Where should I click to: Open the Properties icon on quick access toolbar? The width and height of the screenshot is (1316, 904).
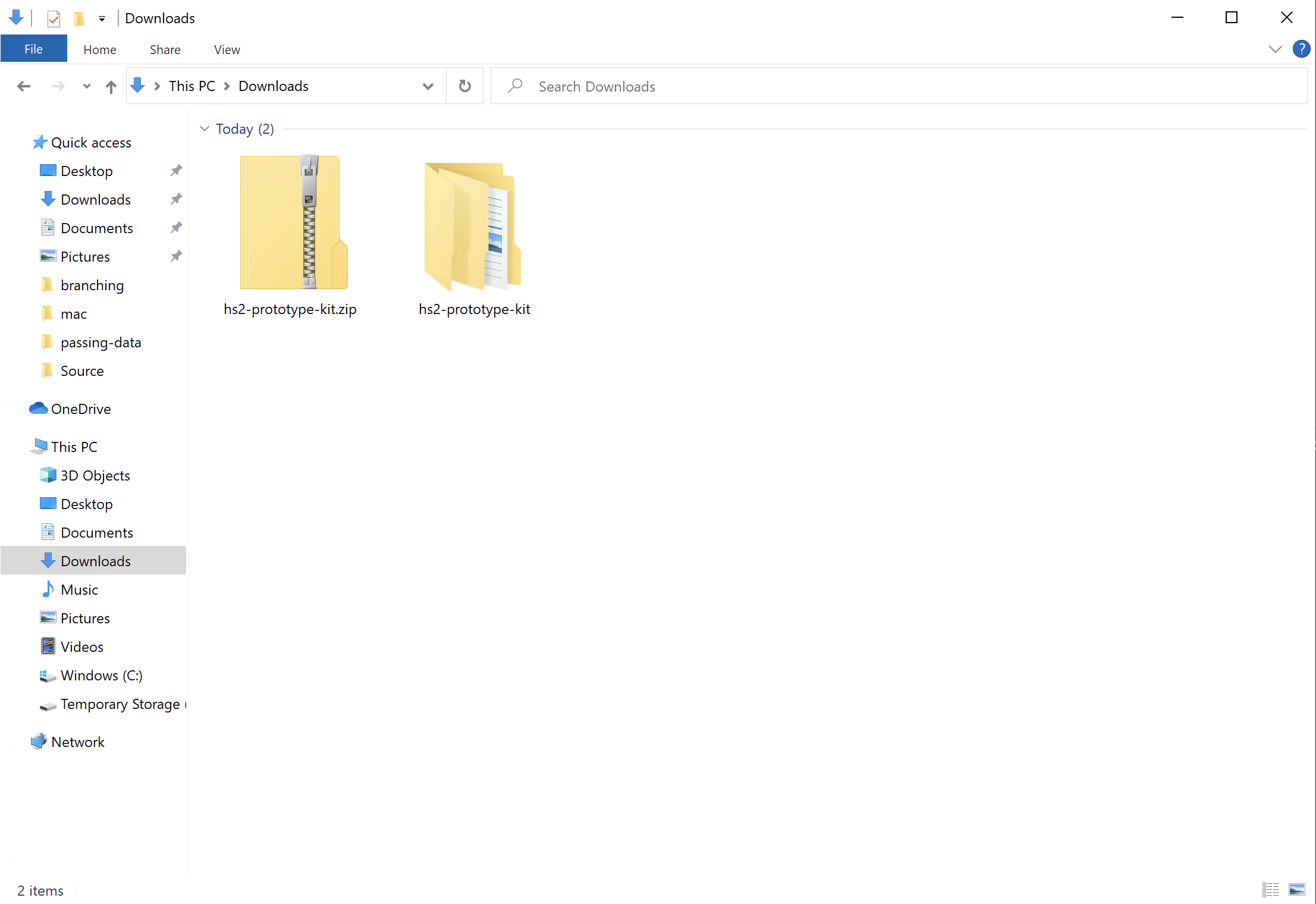point(54,18)
